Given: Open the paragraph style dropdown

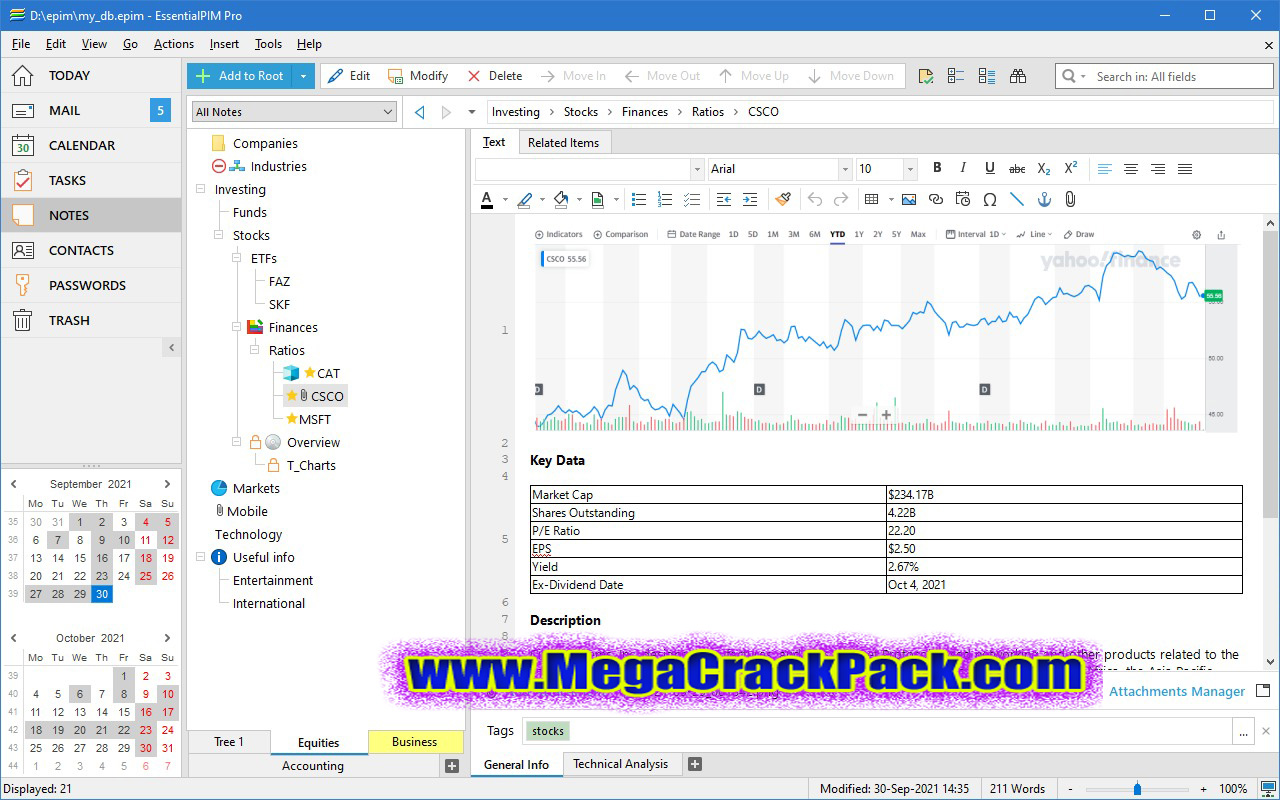Looking at the screenshot, I should coord(697,169).
